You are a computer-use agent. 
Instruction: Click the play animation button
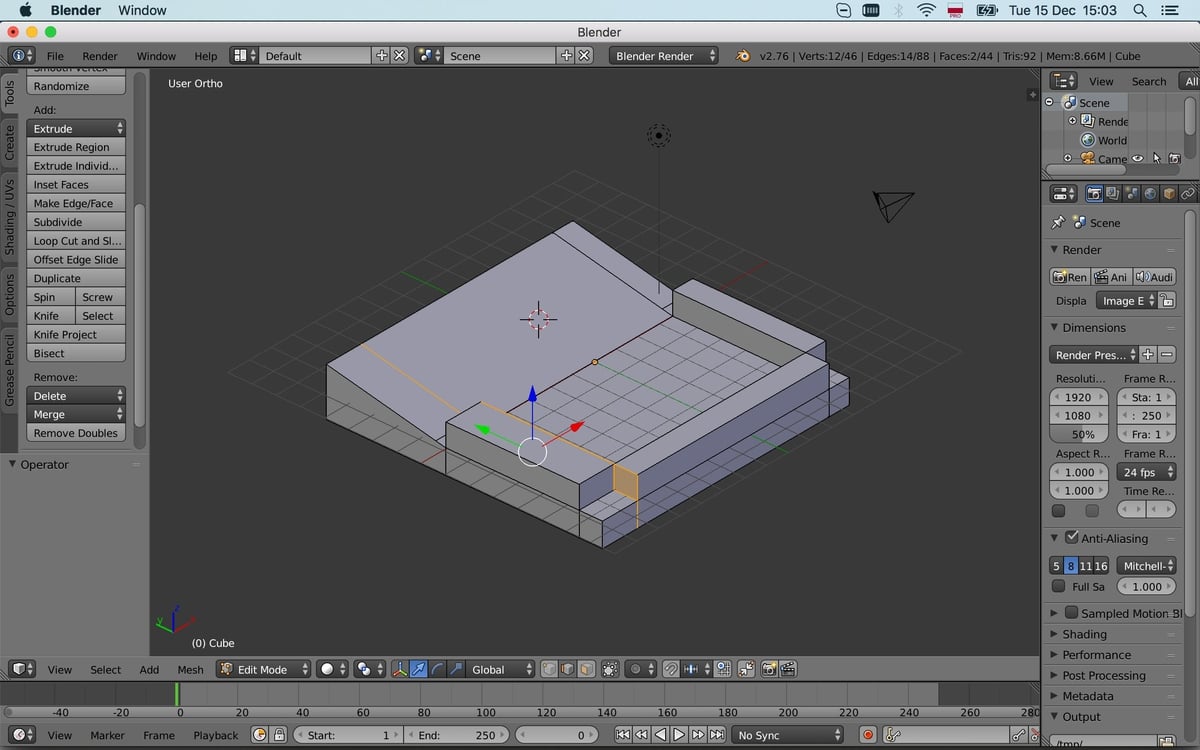679,735
